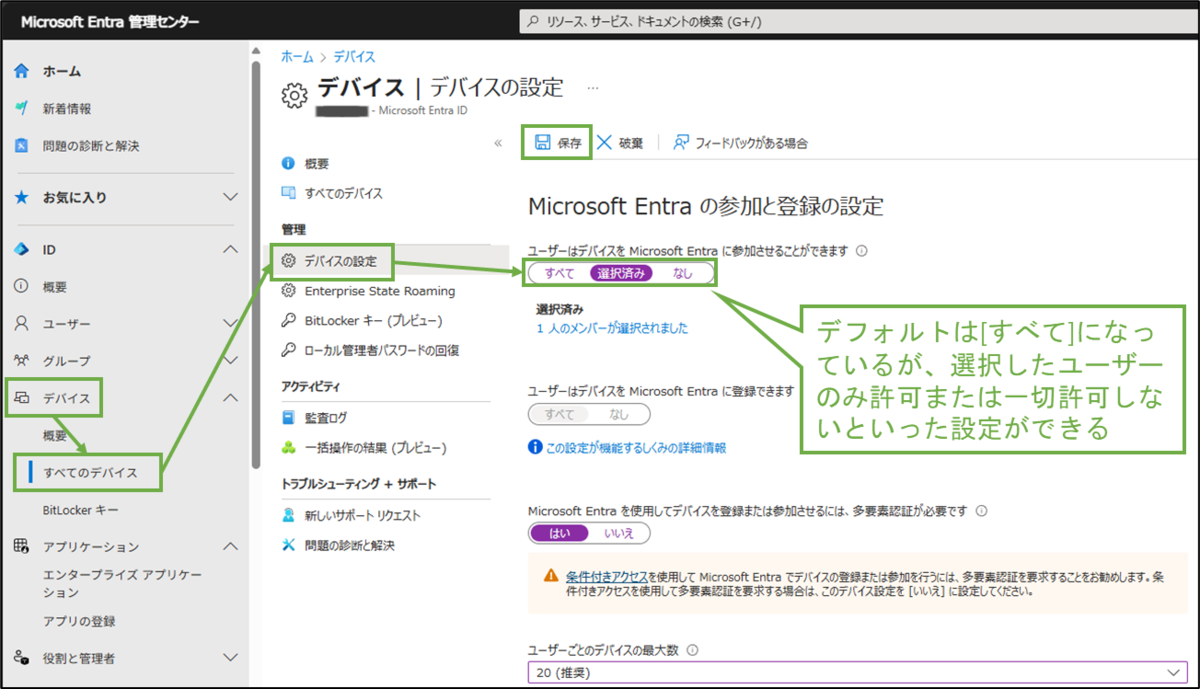1200x689 pixels.
Task: Click the すべてのデバイス icon in device menu
Action: pyautogui.click(x=289, y=193)
